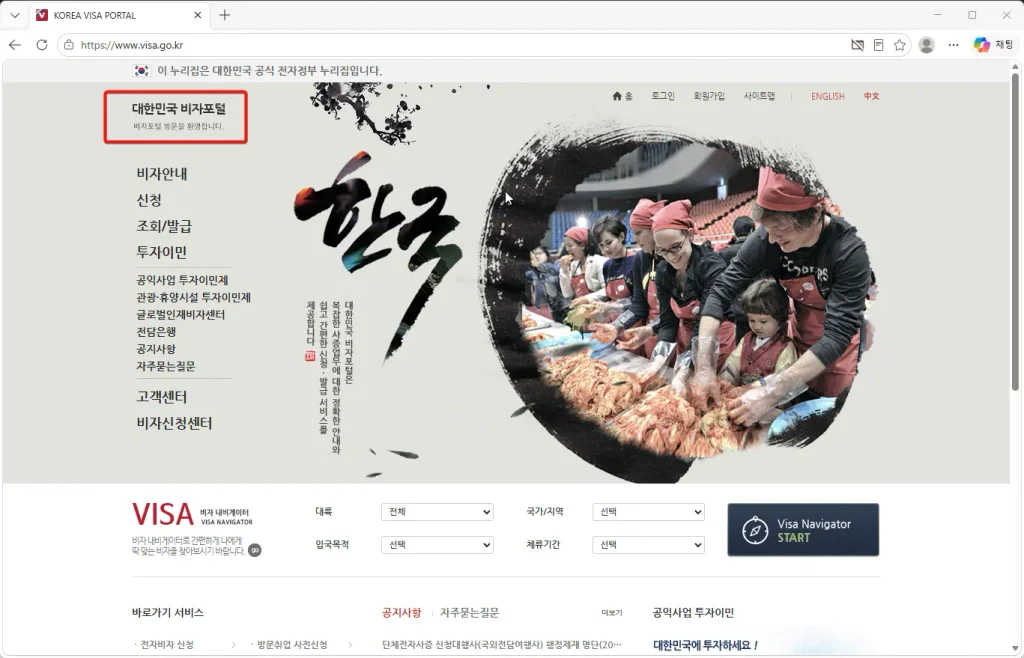Viewport: 1024px width, 658px height.
Task: Open the 비자안내 menu
Action: [161, 174]
